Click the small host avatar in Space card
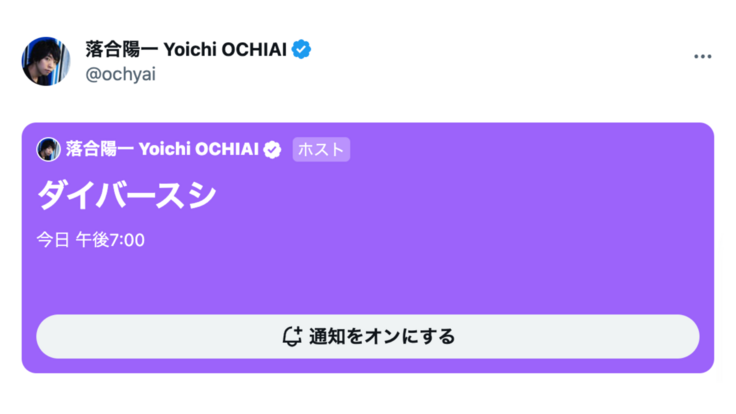This screenshot has width=736, height=414. click(x=48, y=150)
